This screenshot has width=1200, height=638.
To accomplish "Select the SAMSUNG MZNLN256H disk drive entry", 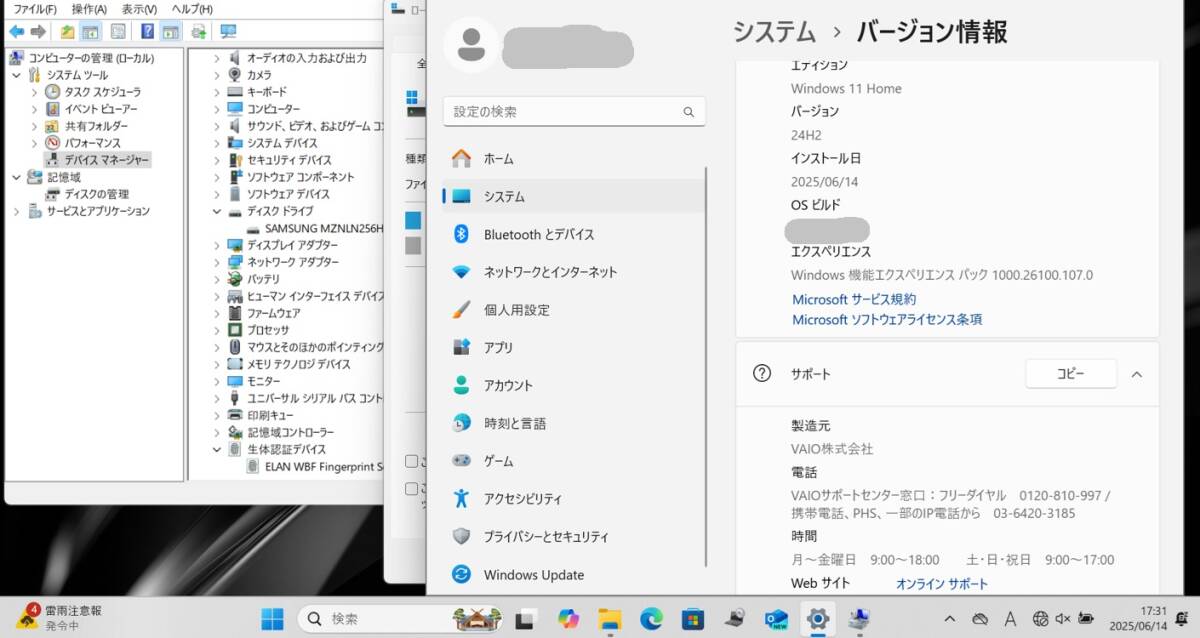I will [x=324, y=228].
